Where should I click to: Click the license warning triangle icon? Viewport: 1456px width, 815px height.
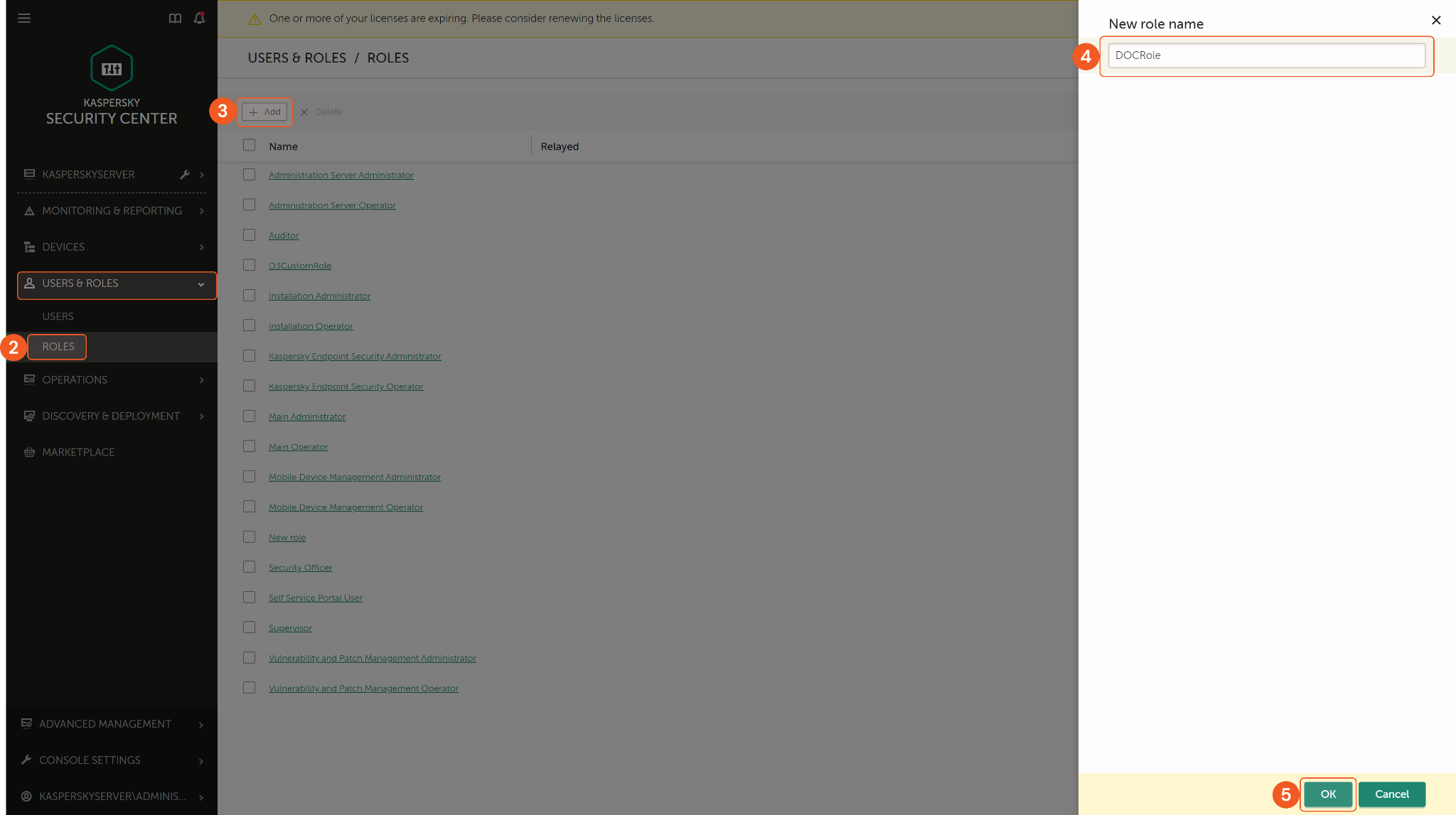[255, 19]
